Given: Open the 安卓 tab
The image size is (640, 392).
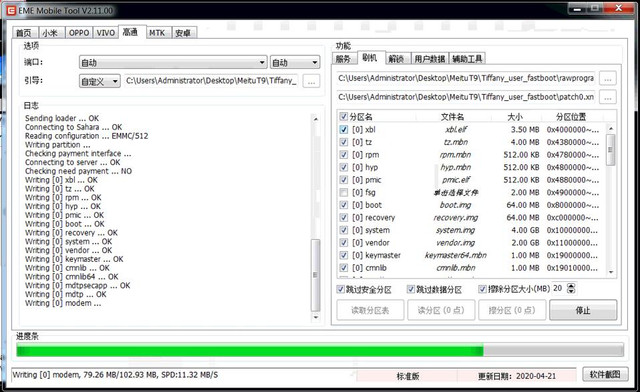Looking at the screenshot, I should point(184,33).
